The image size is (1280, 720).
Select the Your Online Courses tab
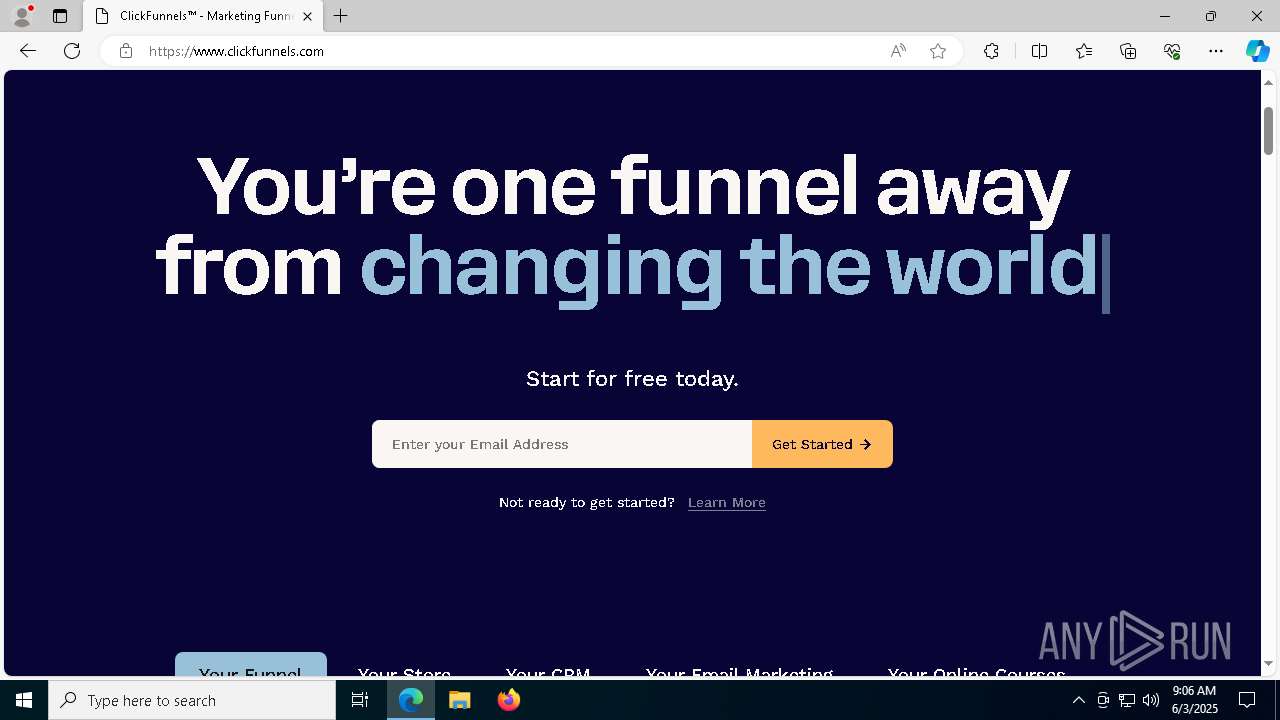(x=976, y=673)
